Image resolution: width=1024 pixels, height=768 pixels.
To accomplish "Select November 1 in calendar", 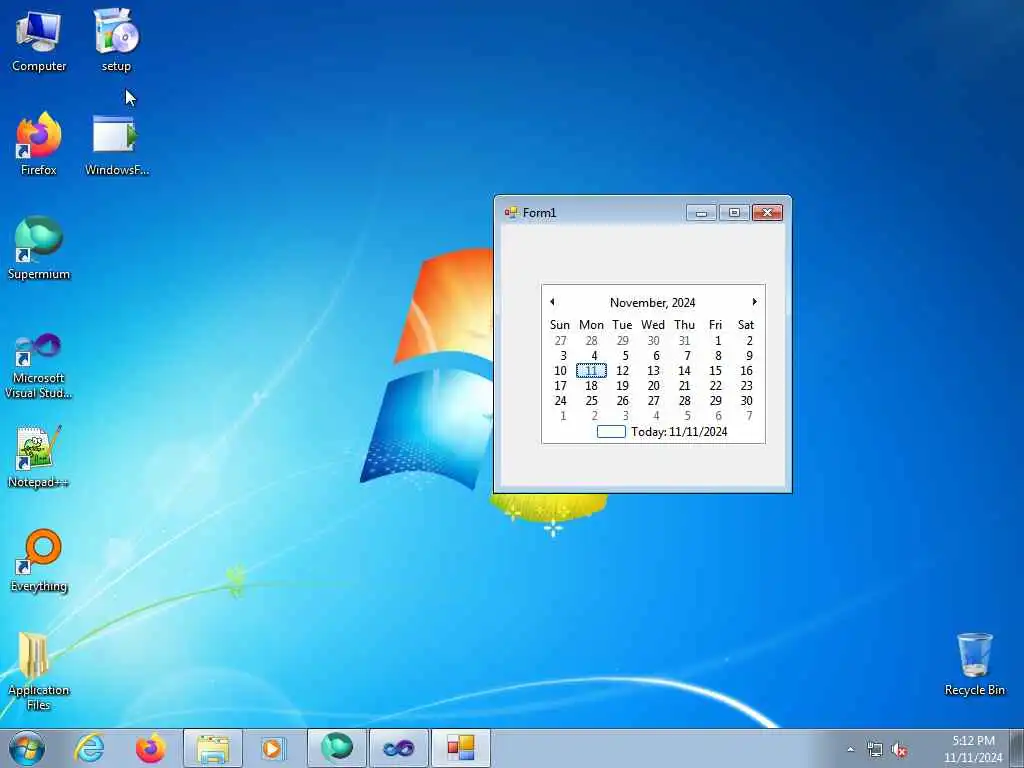I will click(718, 341).
